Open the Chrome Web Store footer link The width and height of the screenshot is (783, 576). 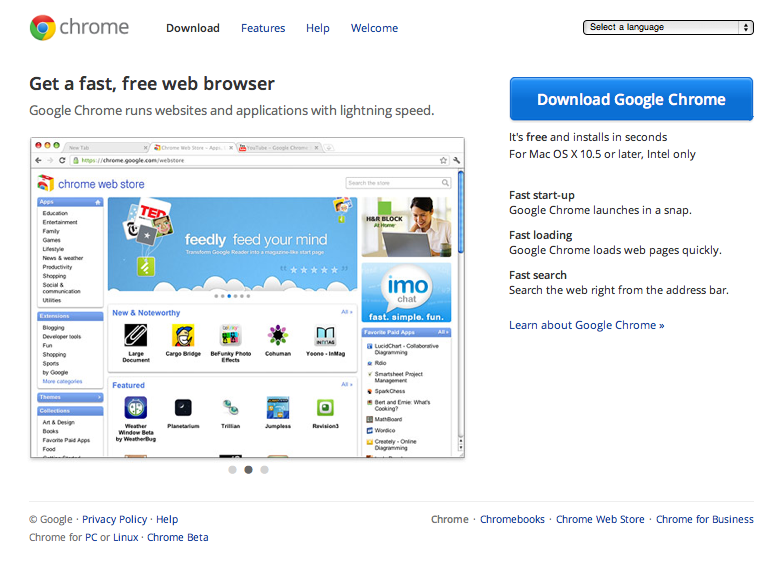point(600,520)
